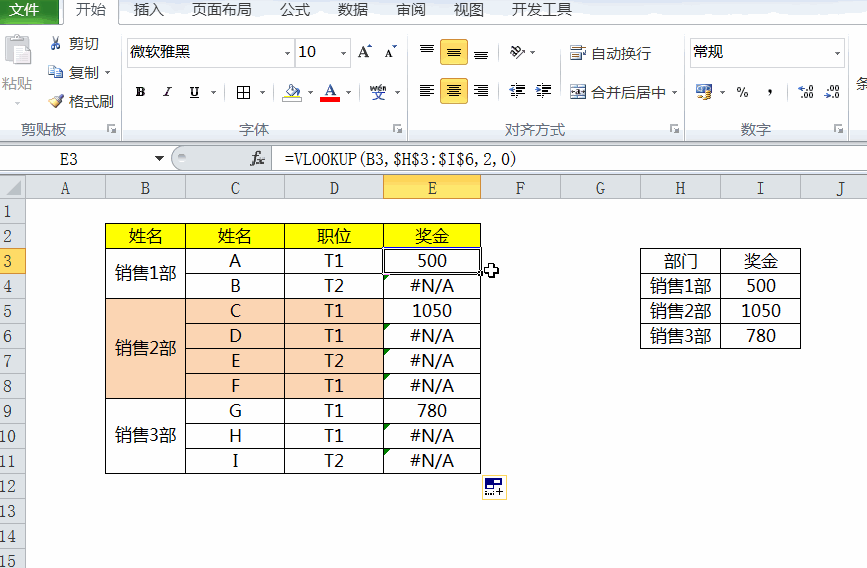Apply cell borders icon

[243, 92]
